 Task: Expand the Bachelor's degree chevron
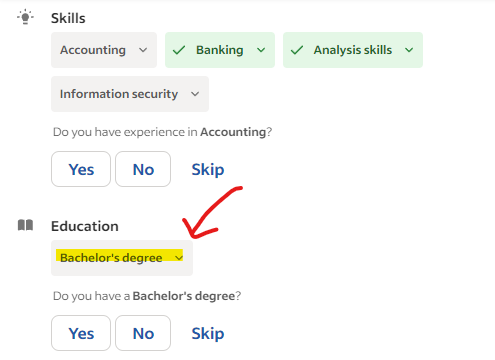(x=179, y=258)
